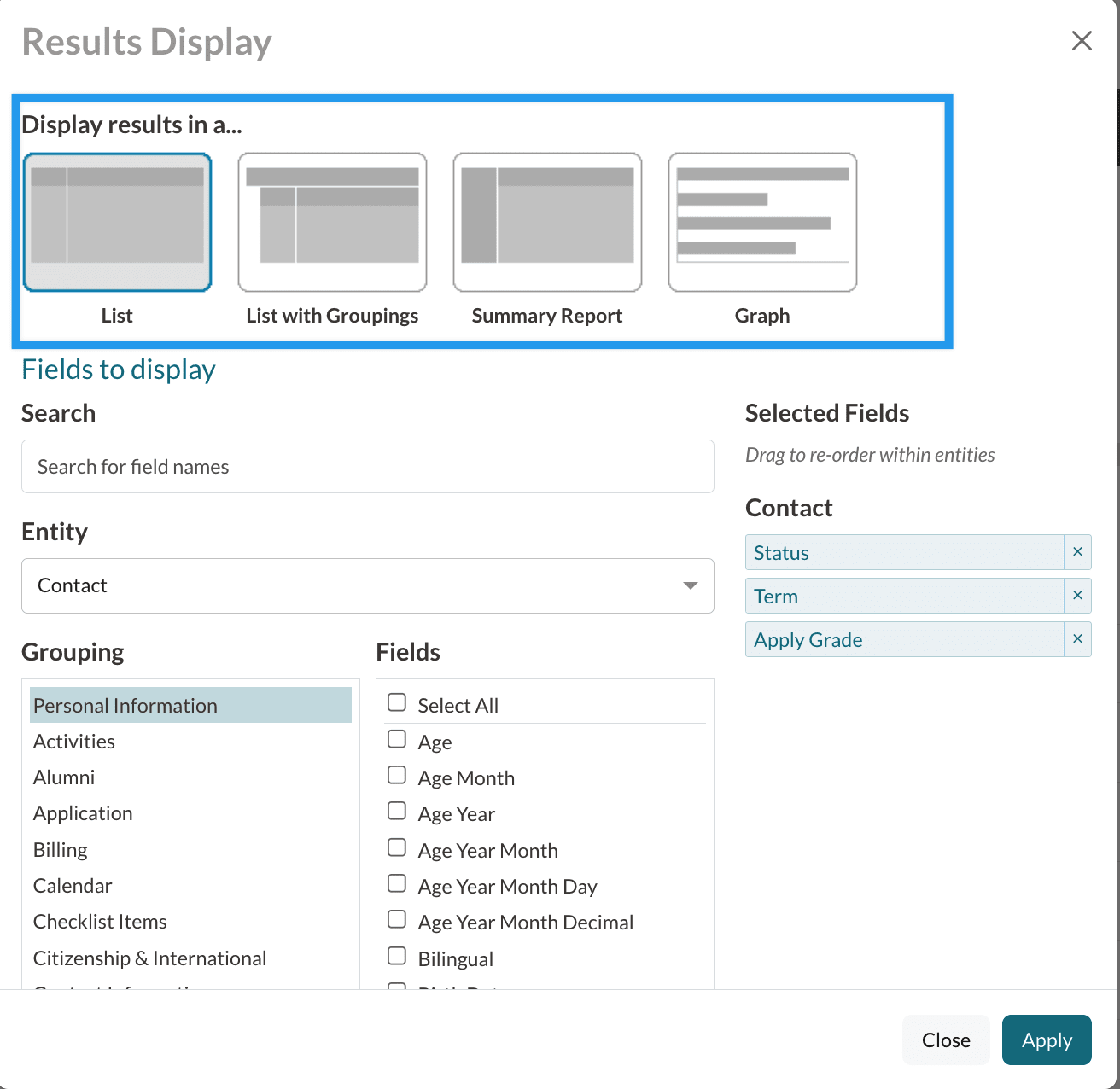Enable the Age field checkbox
Viewport: 1120px width, 1089px height.
pos(397,739)
